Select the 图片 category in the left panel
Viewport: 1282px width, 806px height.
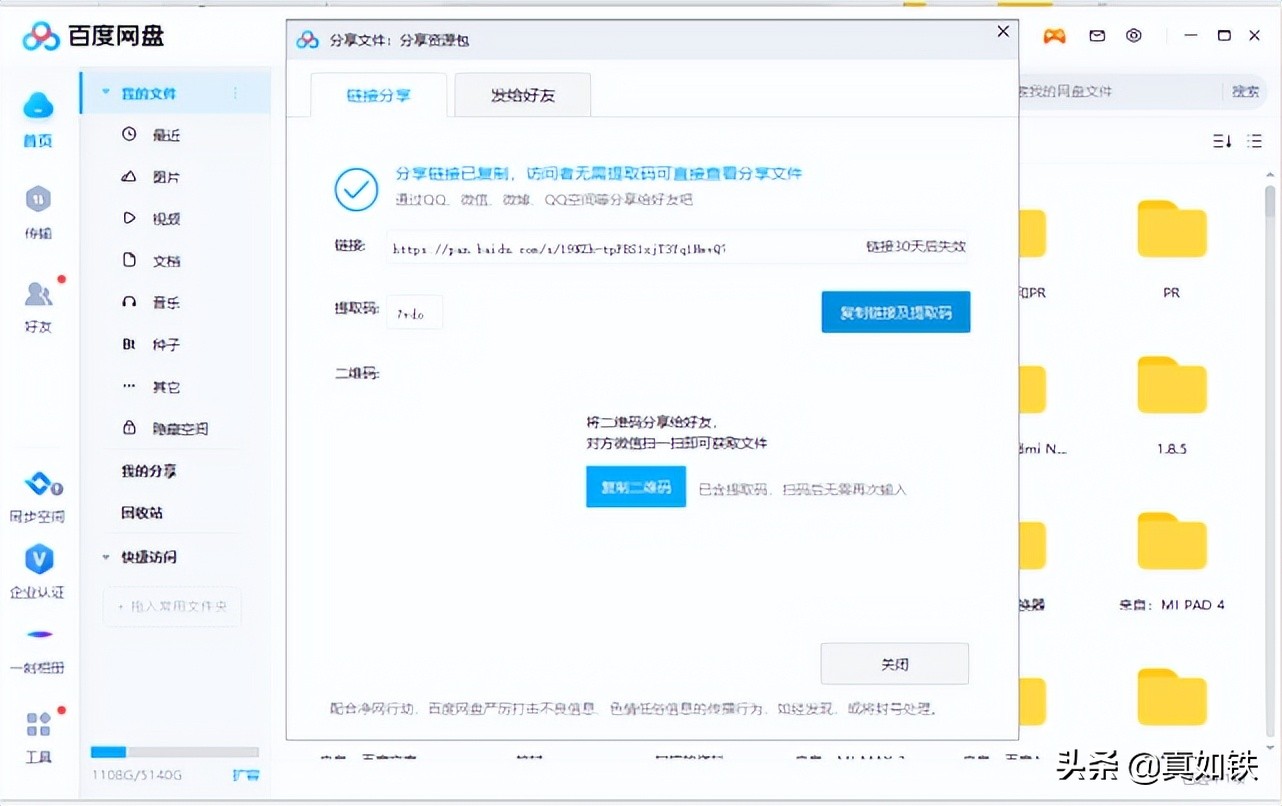point(165,176)
